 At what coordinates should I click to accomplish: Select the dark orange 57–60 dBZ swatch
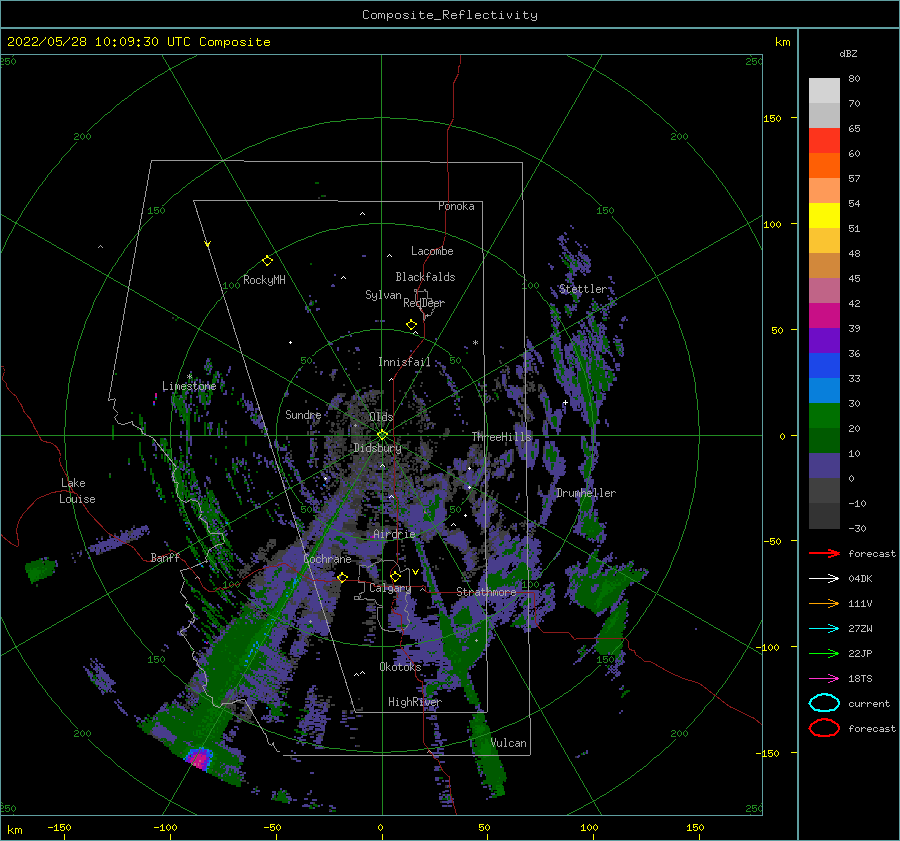(824, 166)
